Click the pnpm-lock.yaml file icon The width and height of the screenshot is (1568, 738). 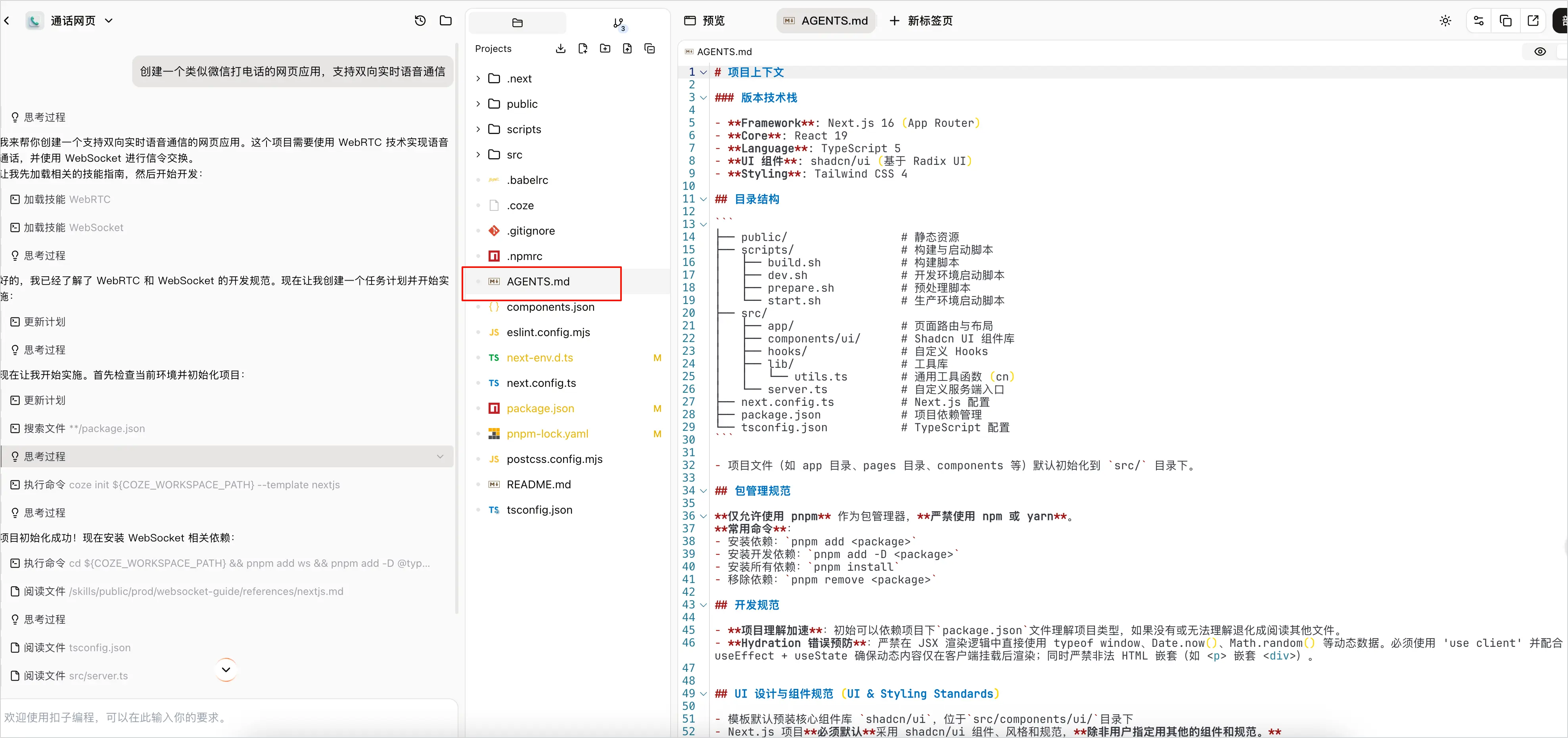click(494, 434)
